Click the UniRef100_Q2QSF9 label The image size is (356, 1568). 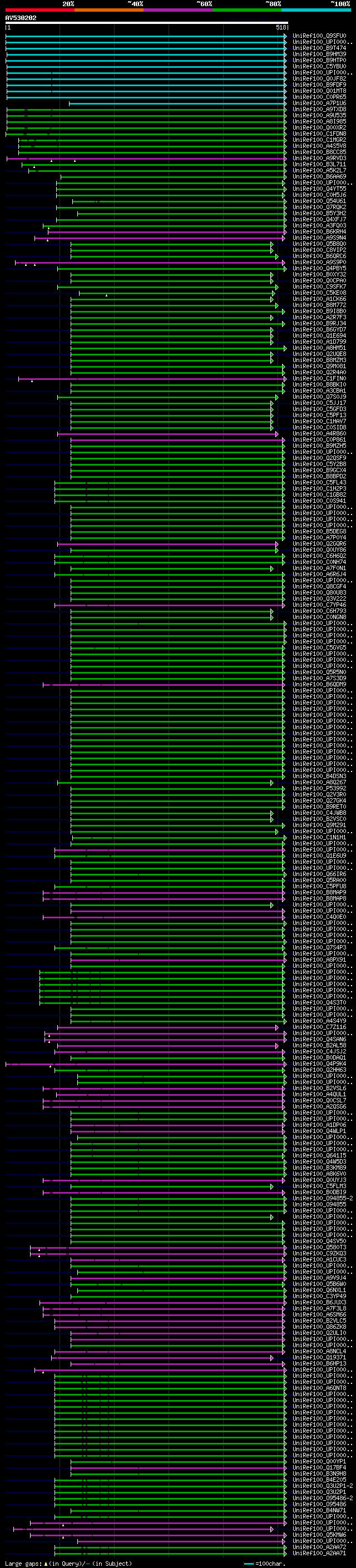coord(319,458)
